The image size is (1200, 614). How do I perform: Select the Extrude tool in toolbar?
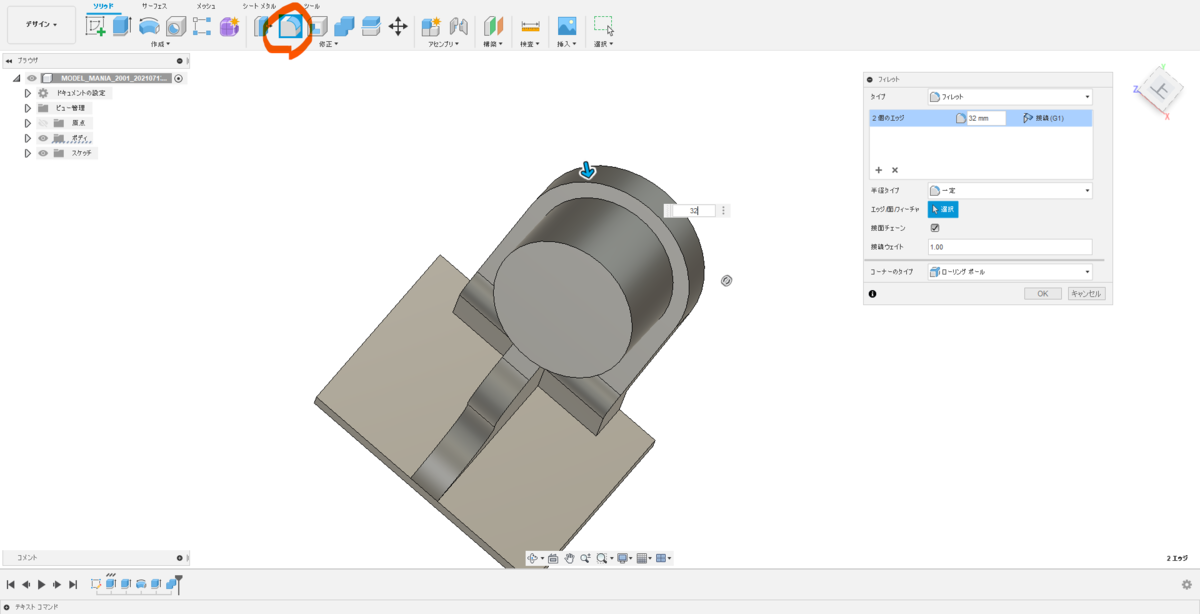(122, 27)
